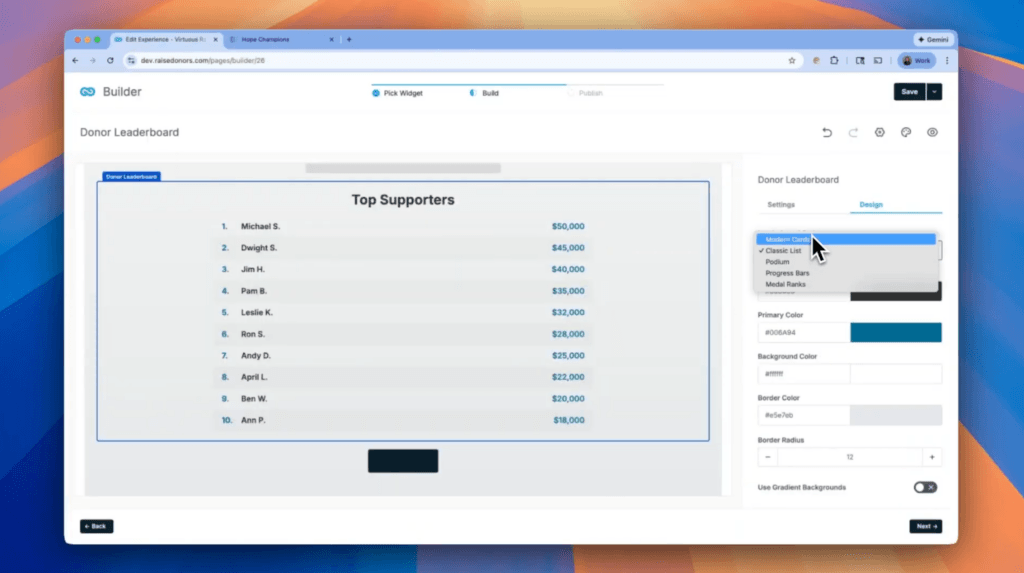This screenshot has width=1024, height=573.
Task: Edit the Primary Color hex field
Action: pos(804,333)
